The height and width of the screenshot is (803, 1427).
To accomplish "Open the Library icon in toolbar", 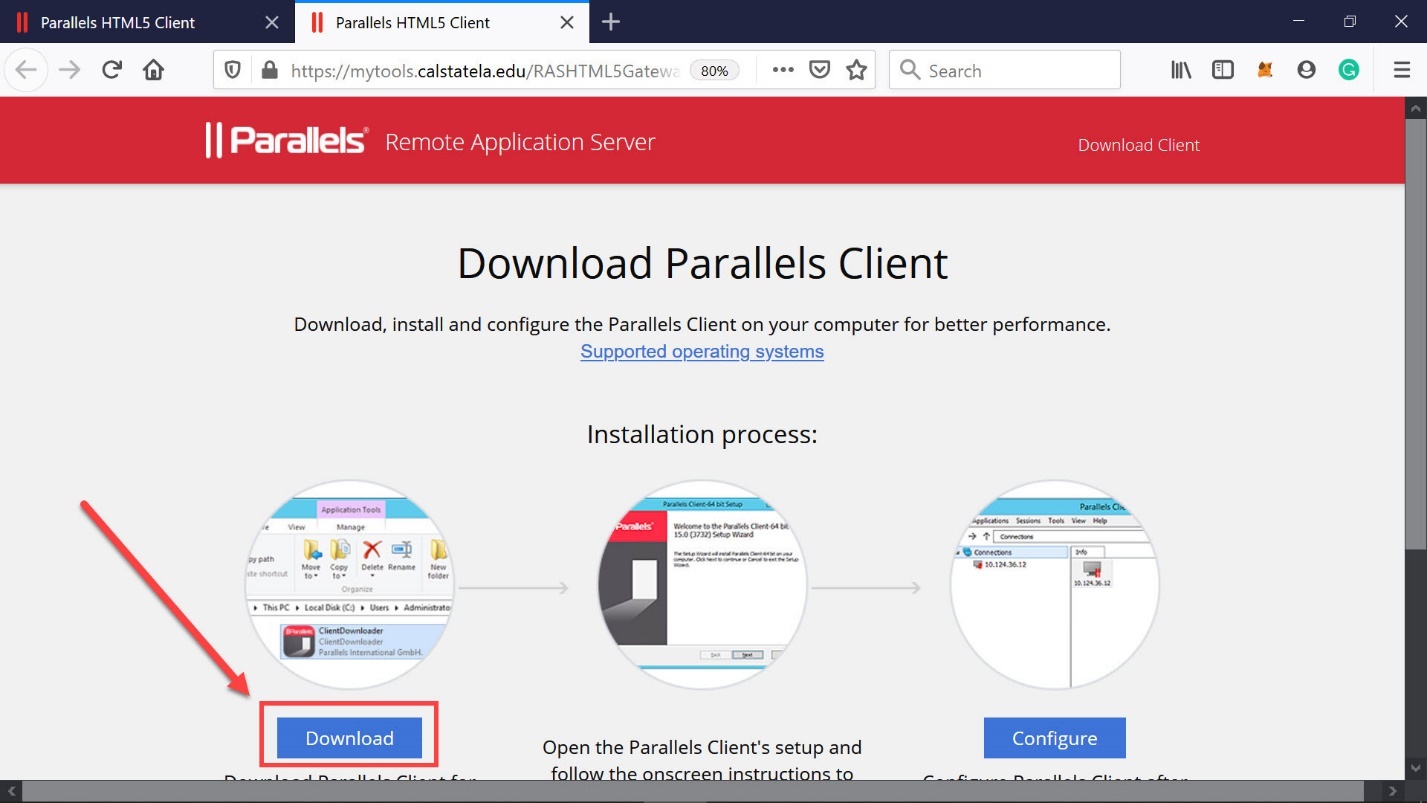I will pyautogui.click(x=1181, y=70).
